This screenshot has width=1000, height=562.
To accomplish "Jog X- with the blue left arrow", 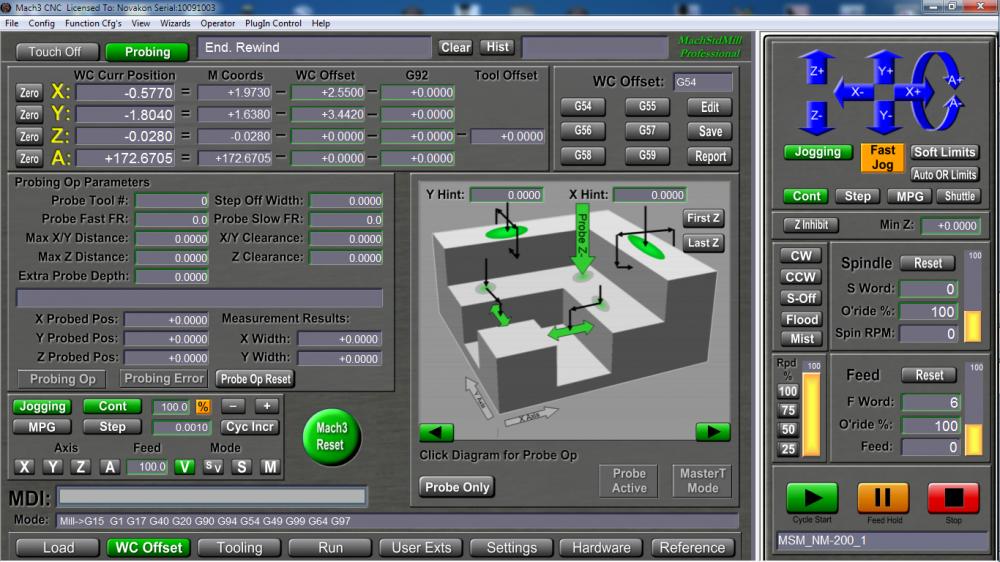I will pyautogui.click(x=855, y=92).
